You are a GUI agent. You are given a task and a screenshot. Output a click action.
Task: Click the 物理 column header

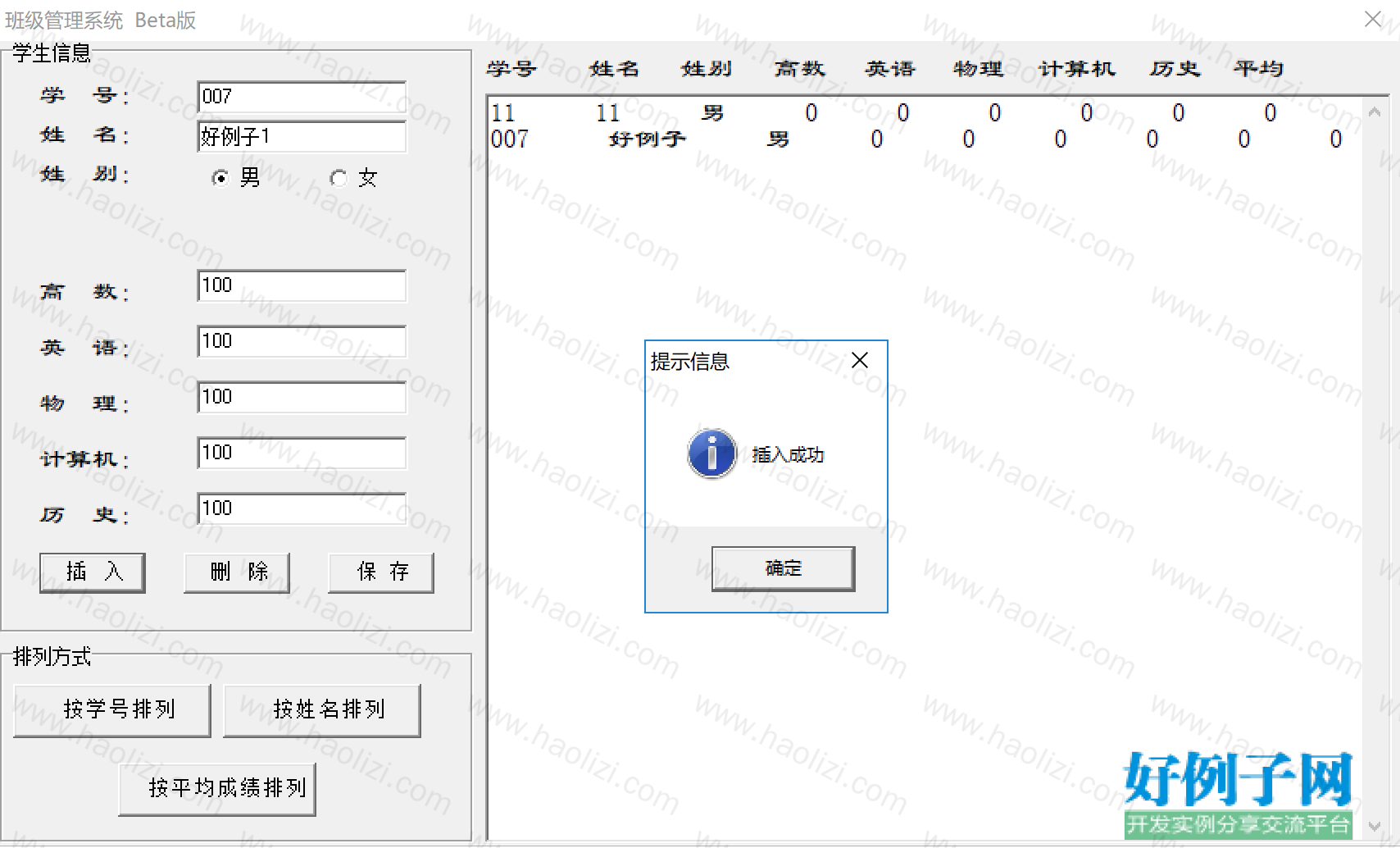pos(978,69)
